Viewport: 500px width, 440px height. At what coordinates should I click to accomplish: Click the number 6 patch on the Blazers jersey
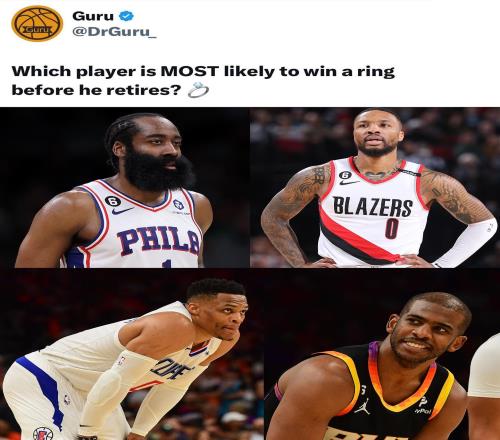[346, 175]
